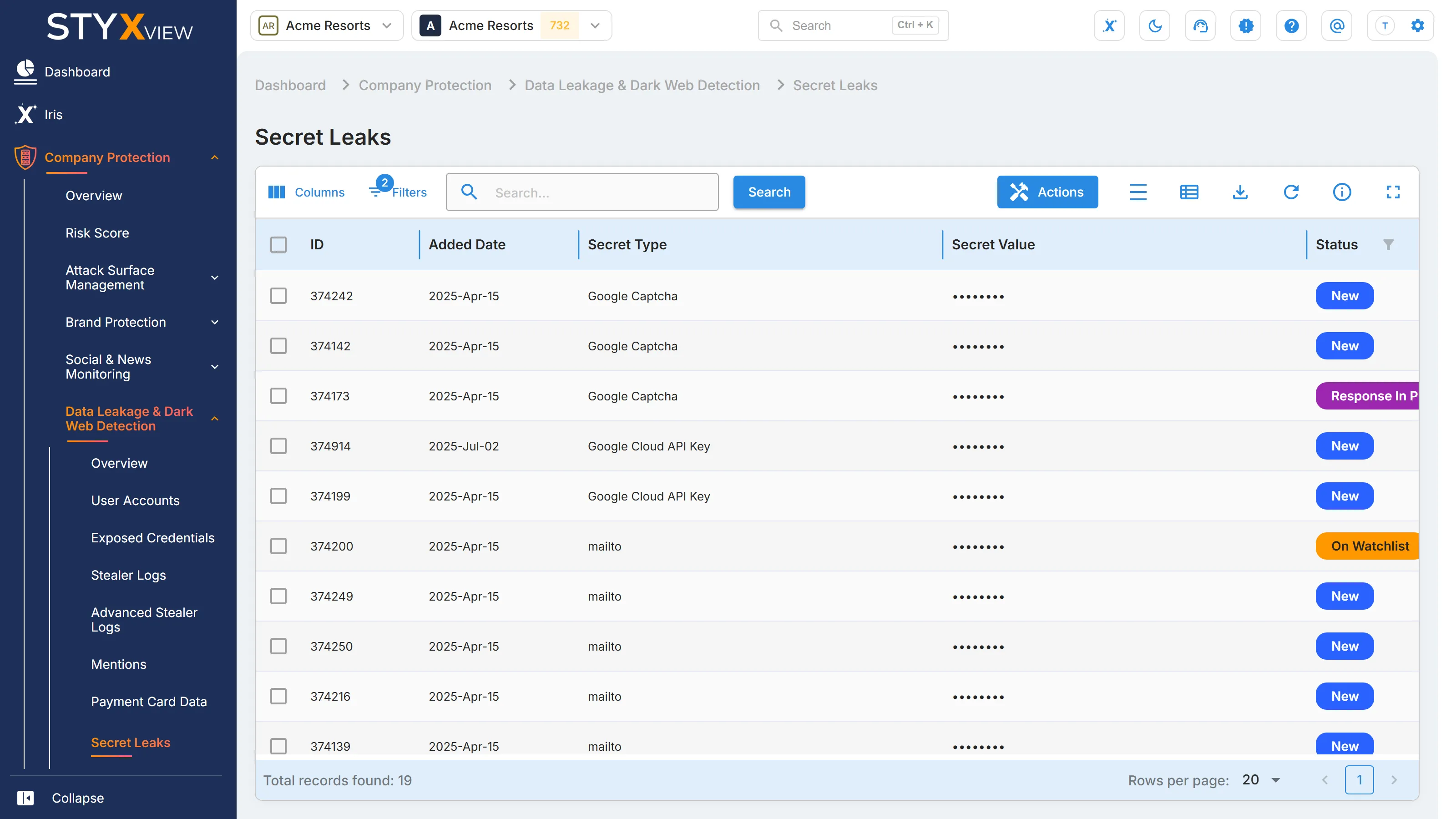Click the @ mentions icon in top bar

click(1337, 25)
